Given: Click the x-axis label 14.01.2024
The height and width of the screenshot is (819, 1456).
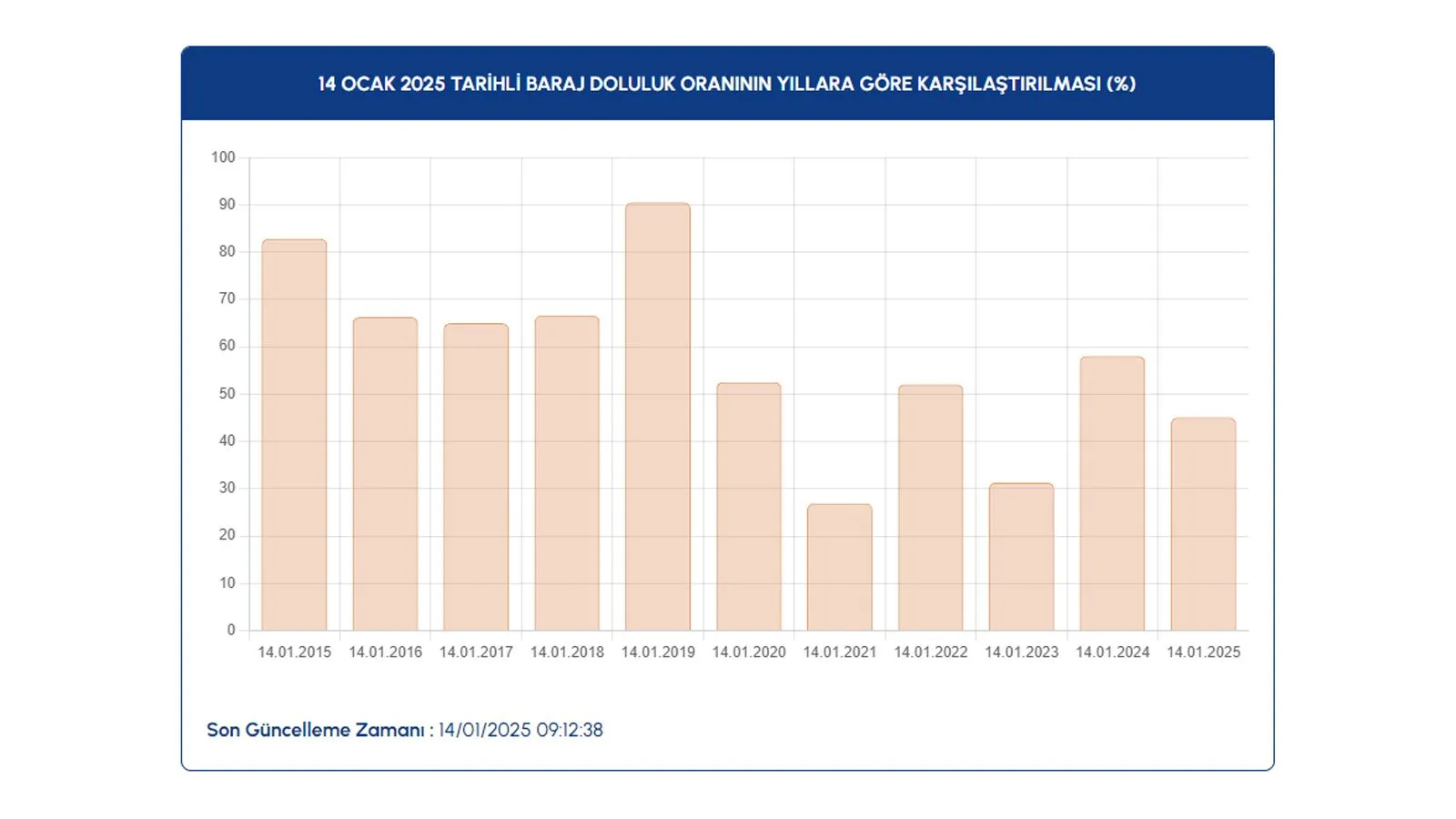Looking at the screenshot, I should pos(1113,652).
